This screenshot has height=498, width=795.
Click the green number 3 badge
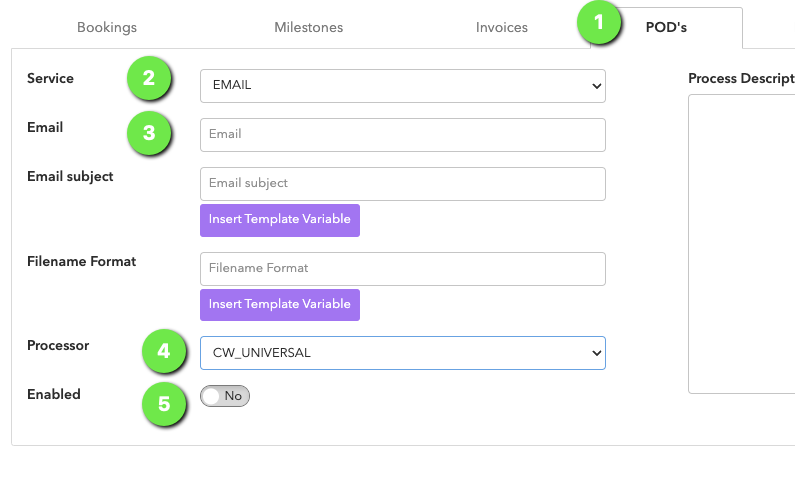149,133
